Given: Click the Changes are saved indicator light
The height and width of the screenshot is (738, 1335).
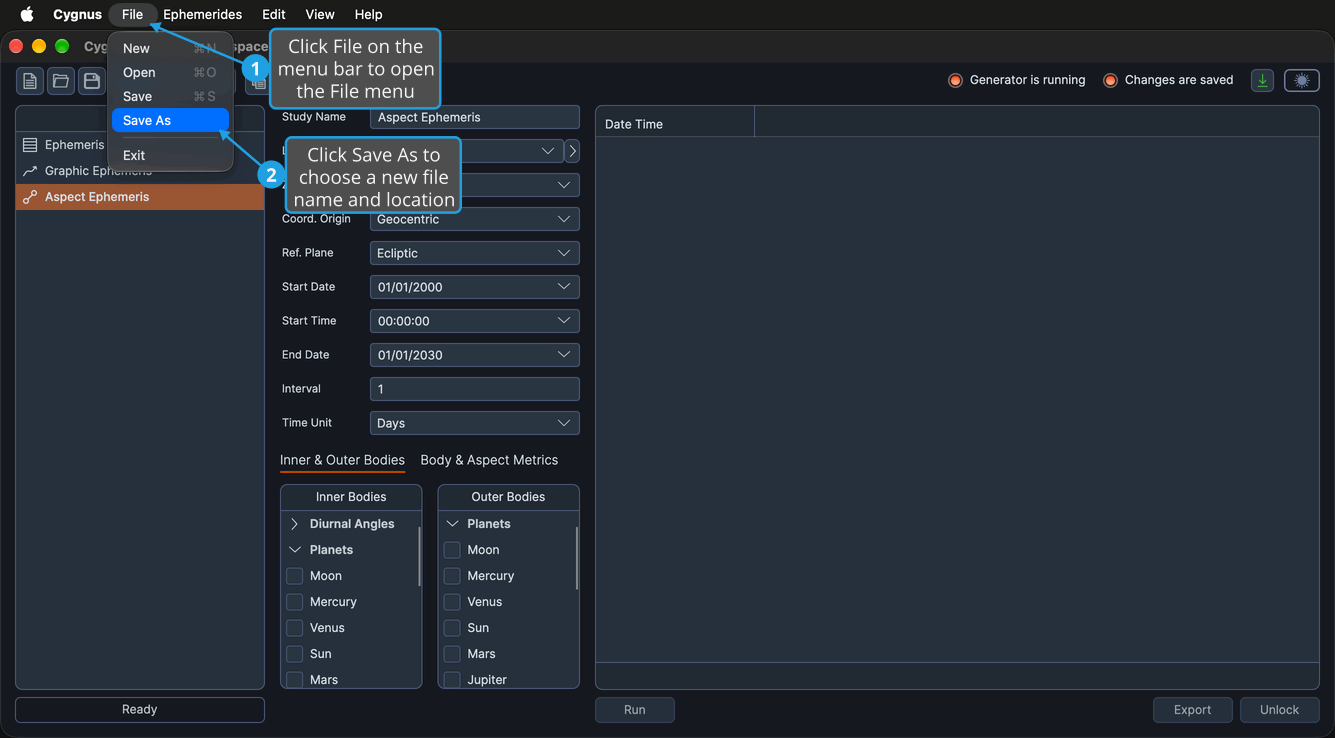Looking at the screenshot, I should tap(1110, 80).
